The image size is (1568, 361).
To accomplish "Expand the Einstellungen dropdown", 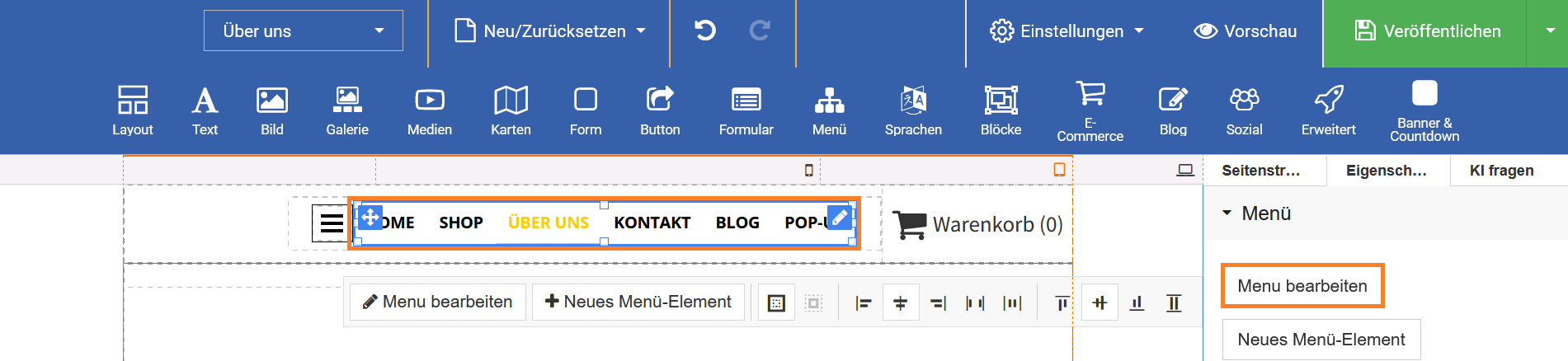I will click(1067, 31).
